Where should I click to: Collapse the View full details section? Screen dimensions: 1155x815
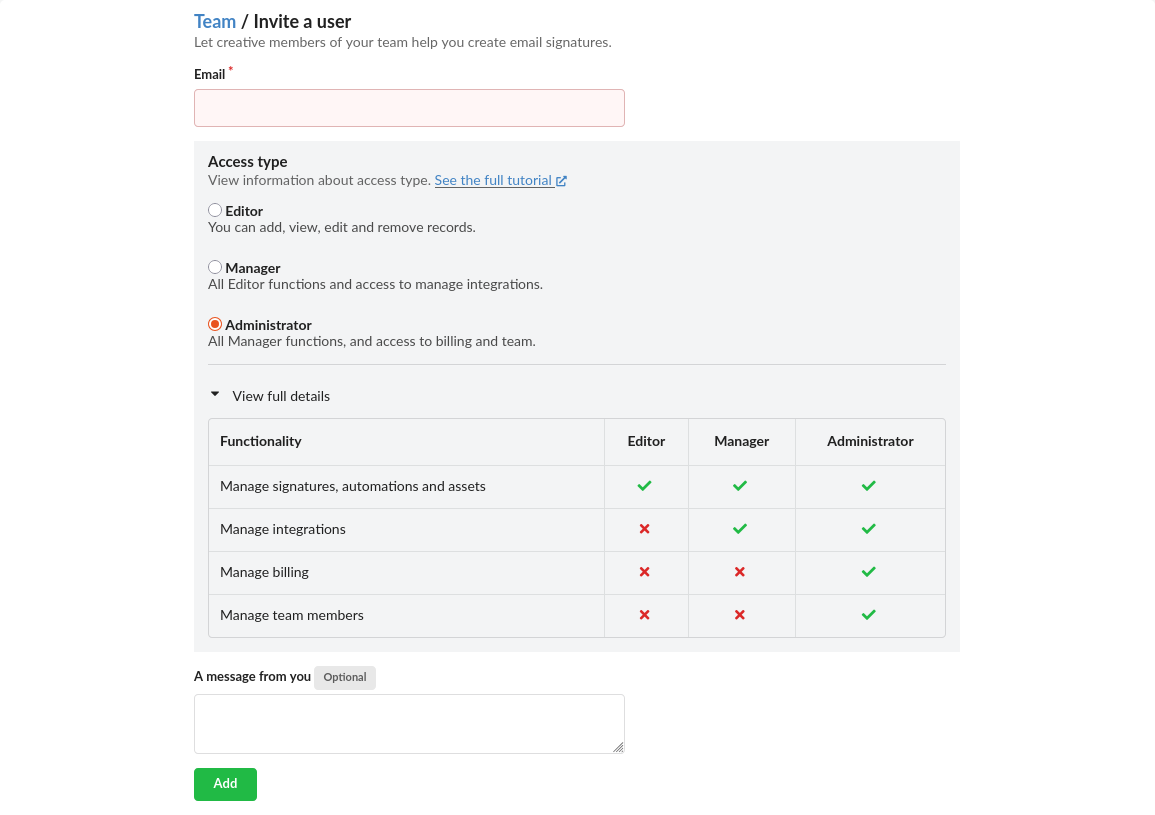pyautogui.click(x=281, y=396)
